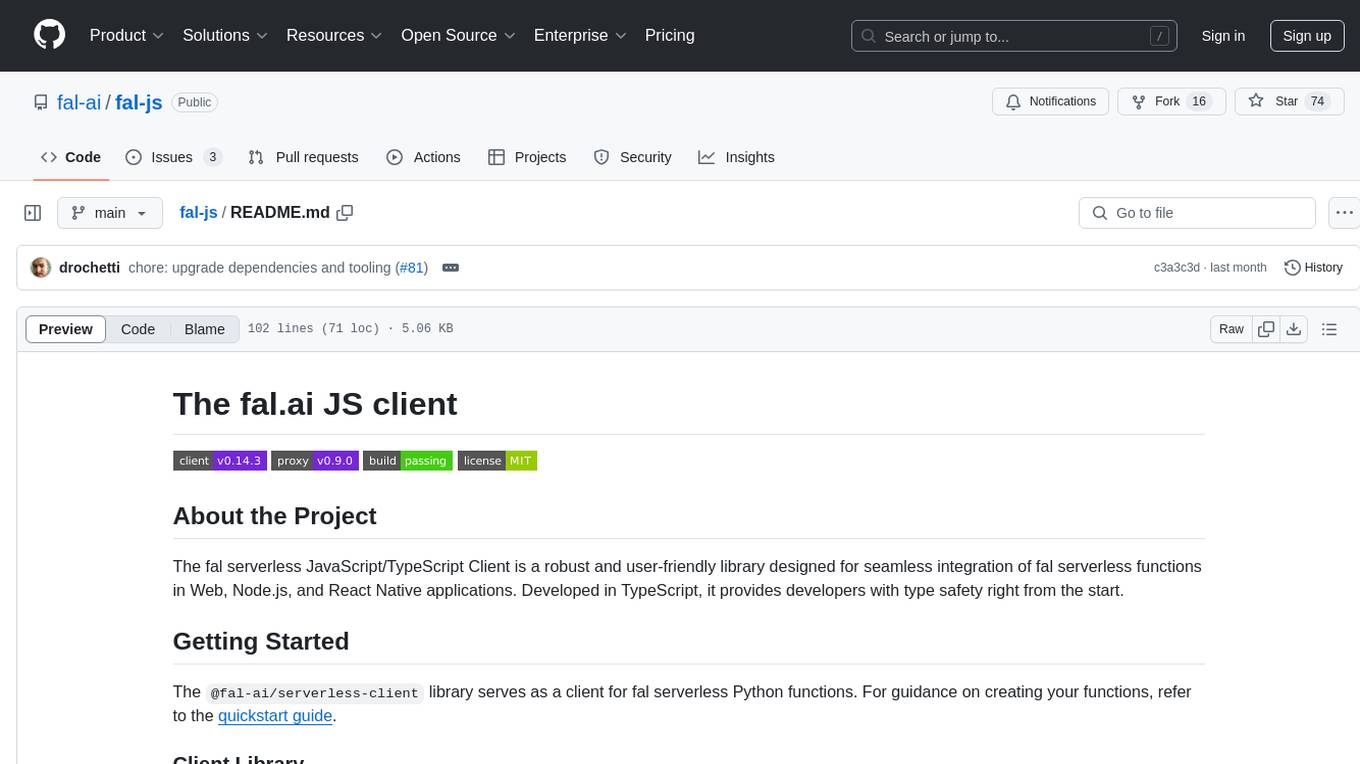The height and width of the screenshot is (764, 1360).
Task: Click the fal-js breadcrumb link
Action: (x=198, y=213)
